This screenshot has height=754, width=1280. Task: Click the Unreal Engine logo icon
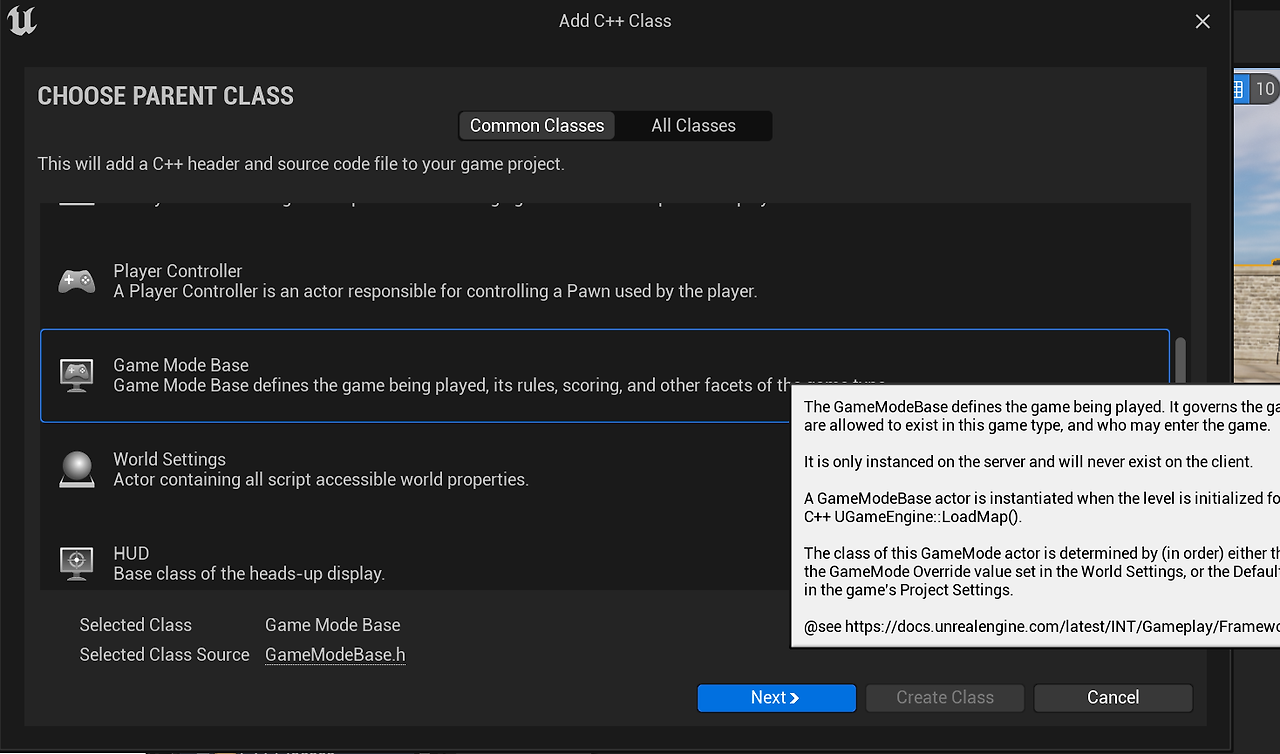(22, 21)
